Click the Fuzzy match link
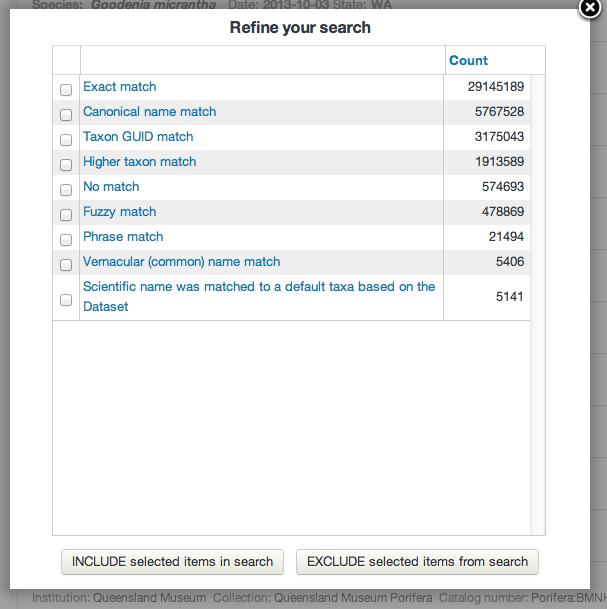Viewport: 607px width, 609px height. tap(120, 212)
